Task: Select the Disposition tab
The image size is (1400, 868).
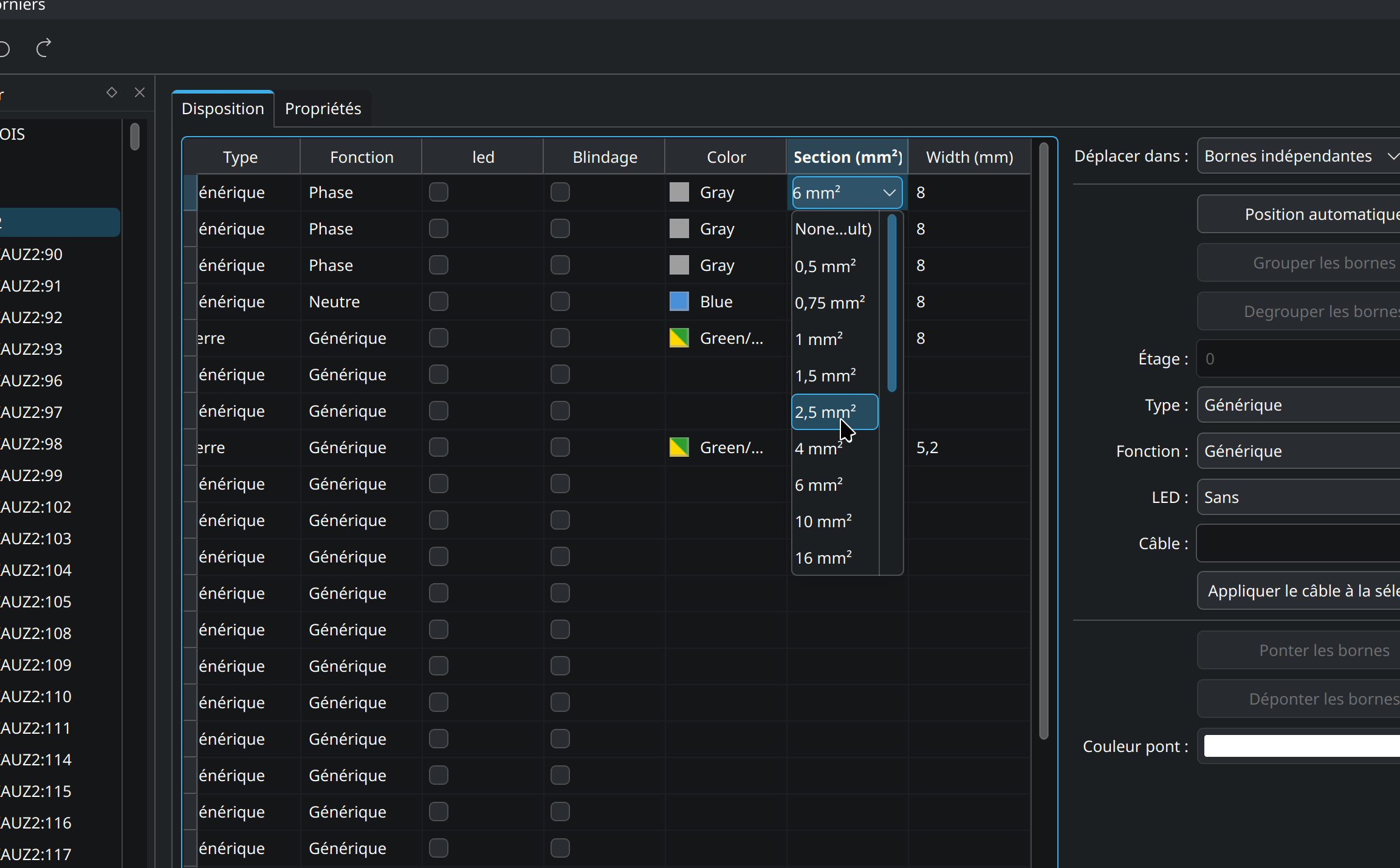Action: [x=223, y=109]
